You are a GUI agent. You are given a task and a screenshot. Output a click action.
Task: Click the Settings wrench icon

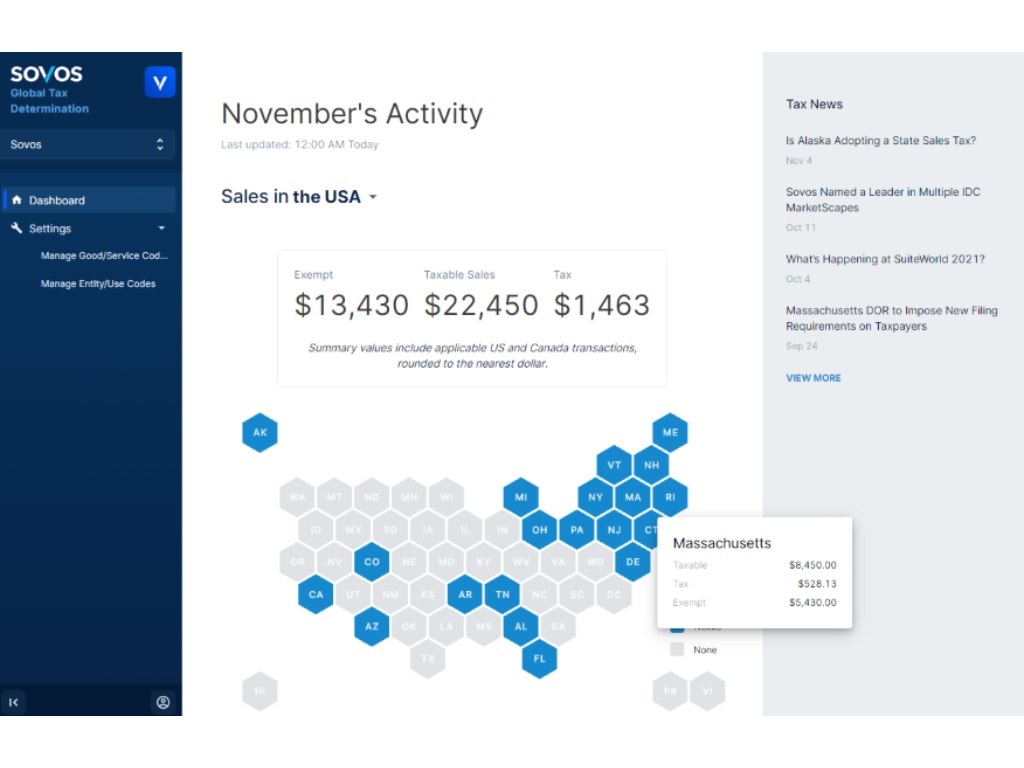point(17,228)
